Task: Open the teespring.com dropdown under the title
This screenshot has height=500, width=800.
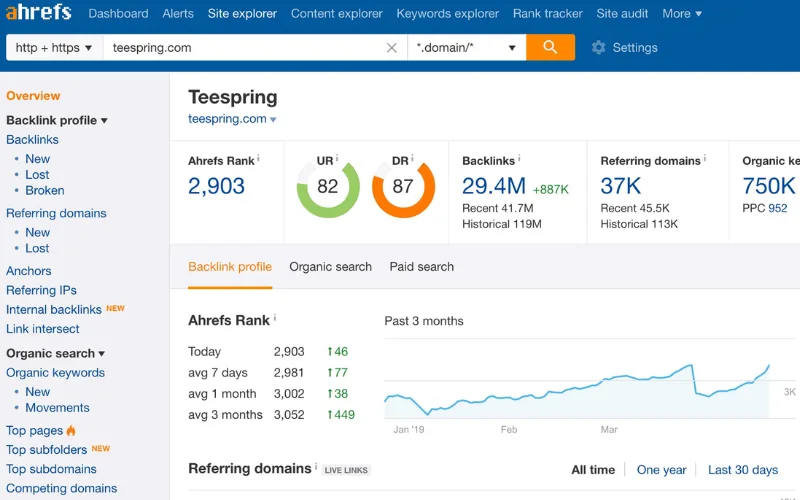Action: pyautogui.click(x=232, y=119)
